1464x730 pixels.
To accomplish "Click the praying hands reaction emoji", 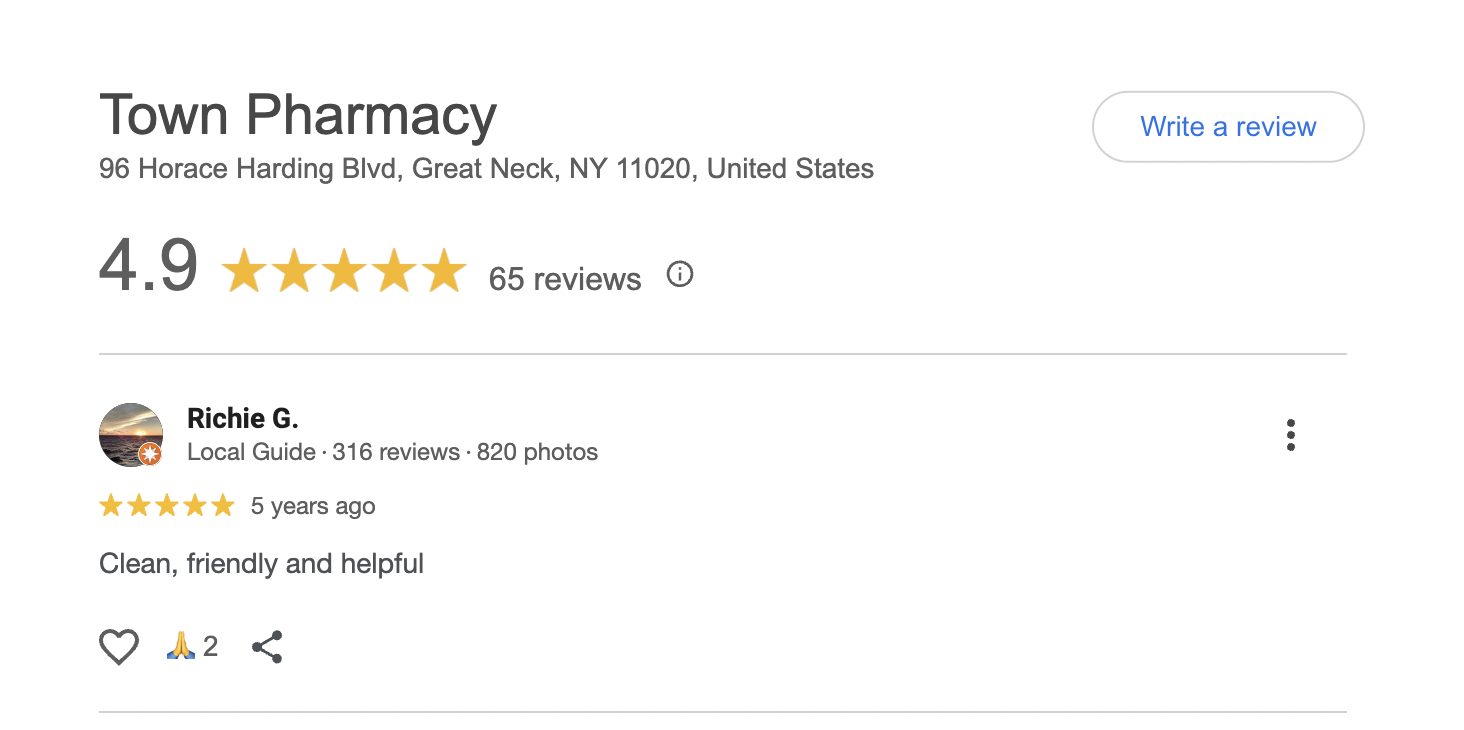I will (180, 647).
